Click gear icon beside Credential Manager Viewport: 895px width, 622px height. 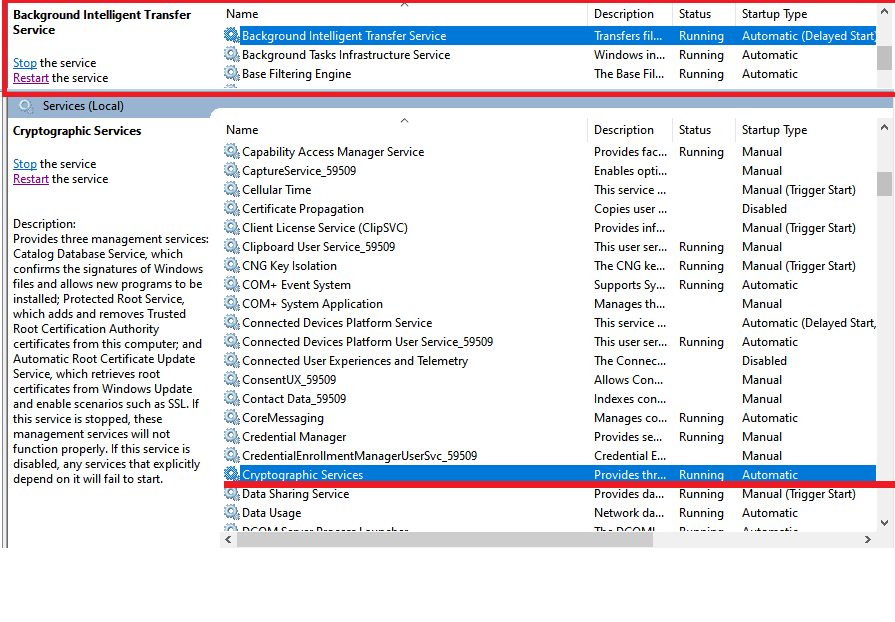tap(231, 437)
